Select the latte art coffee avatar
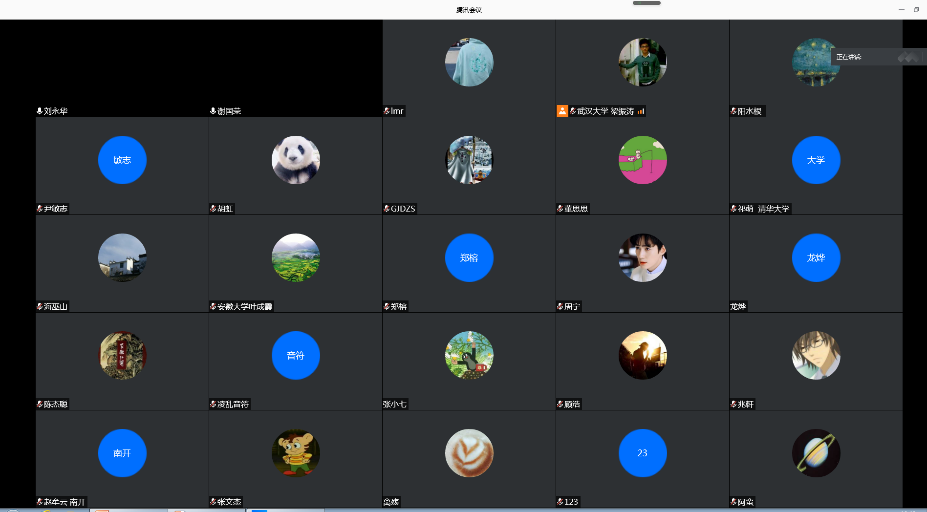The width and height of the screenshot is (927, 512). (x=469, y=453)
